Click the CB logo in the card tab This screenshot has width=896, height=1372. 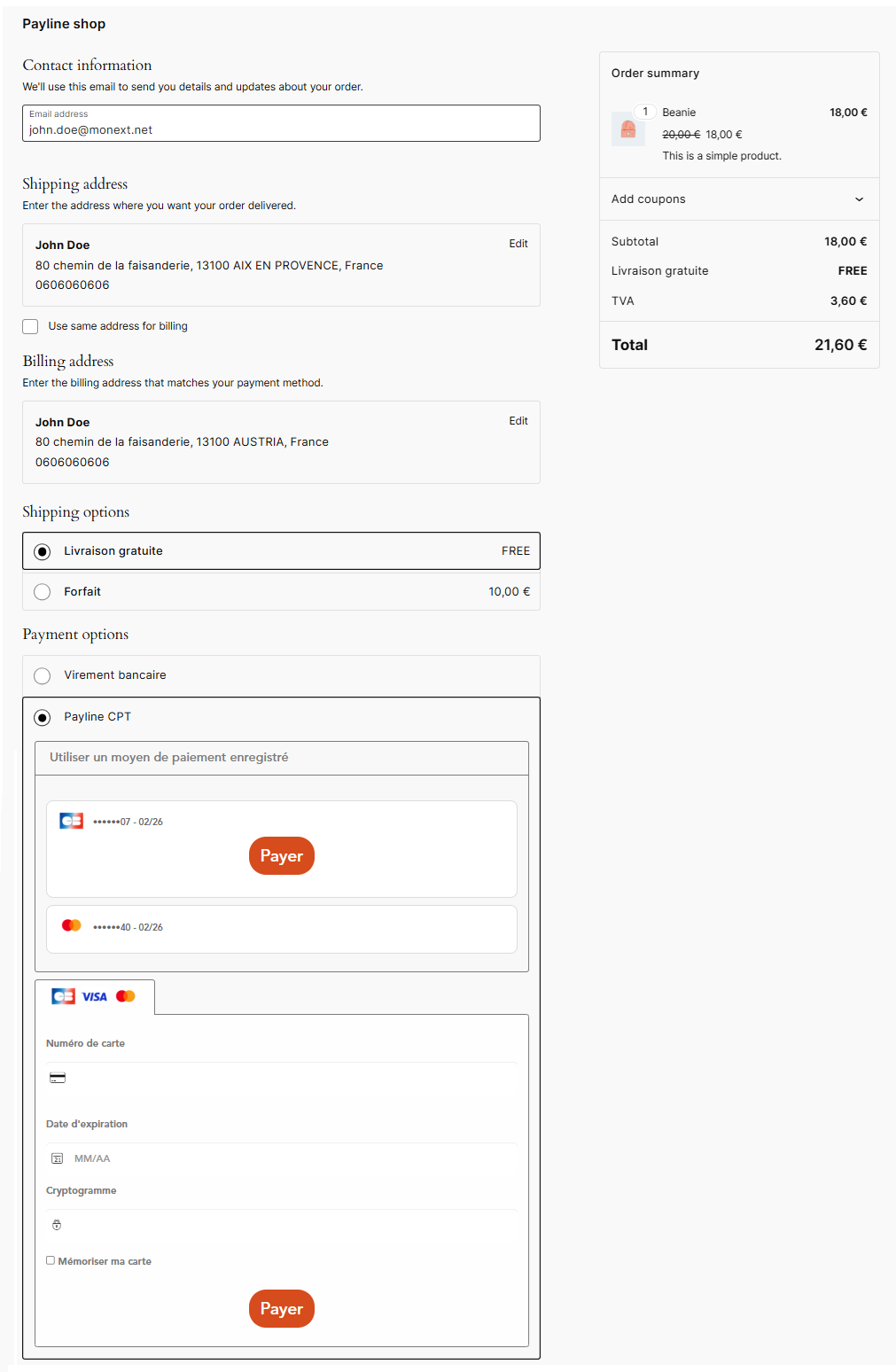point(63,996)
